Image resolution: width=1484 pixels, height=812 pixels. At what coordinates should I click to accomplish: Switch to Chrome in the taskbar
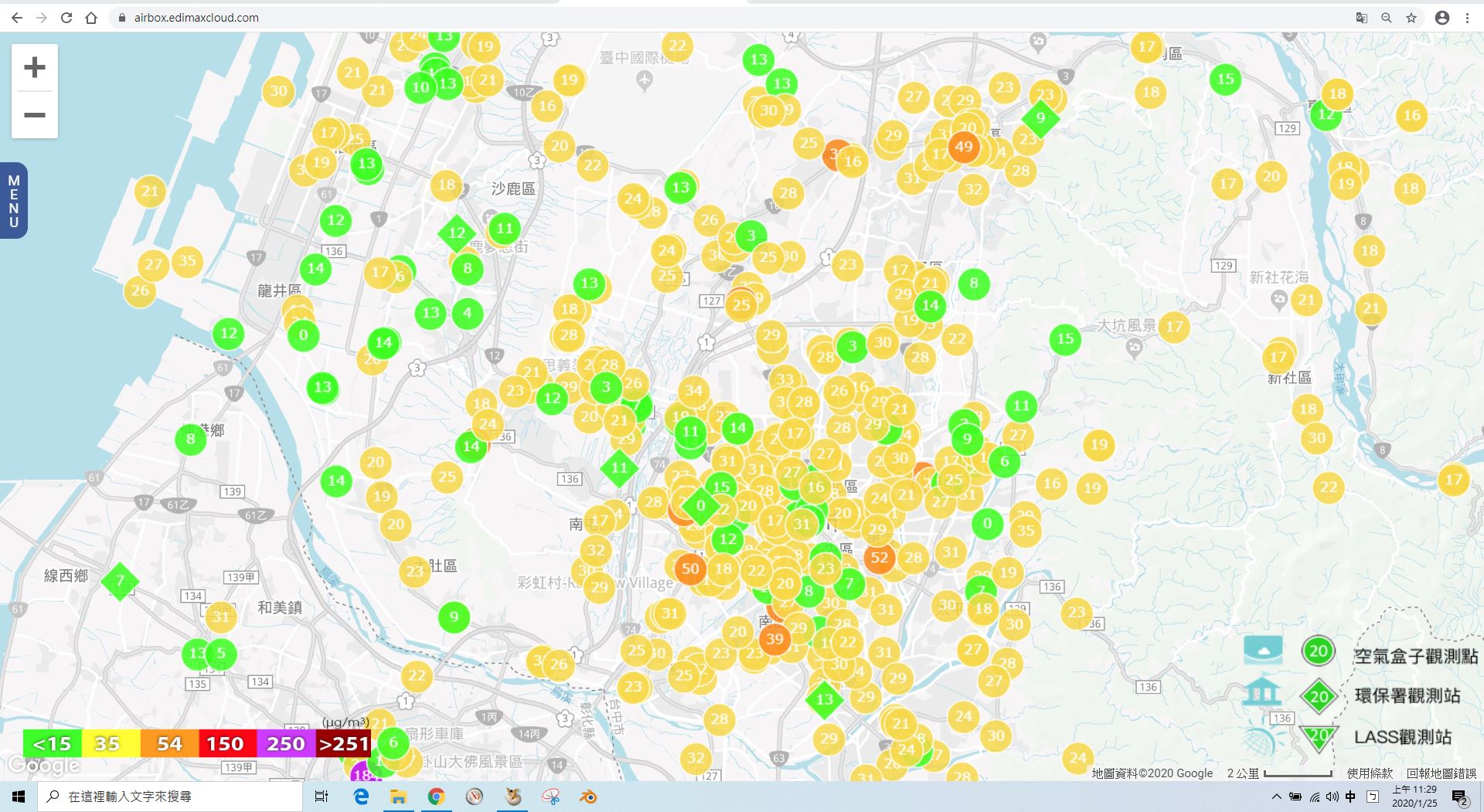click(x=437, y=797)
